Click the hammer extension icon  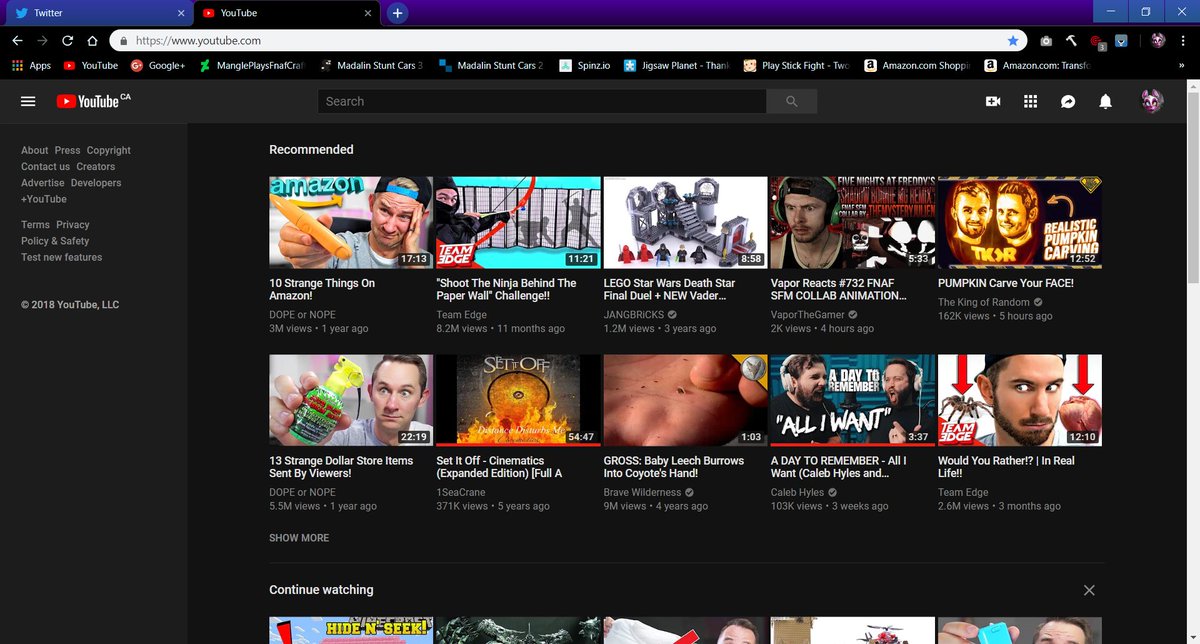pyautogui.click(x=1071, y=41)
